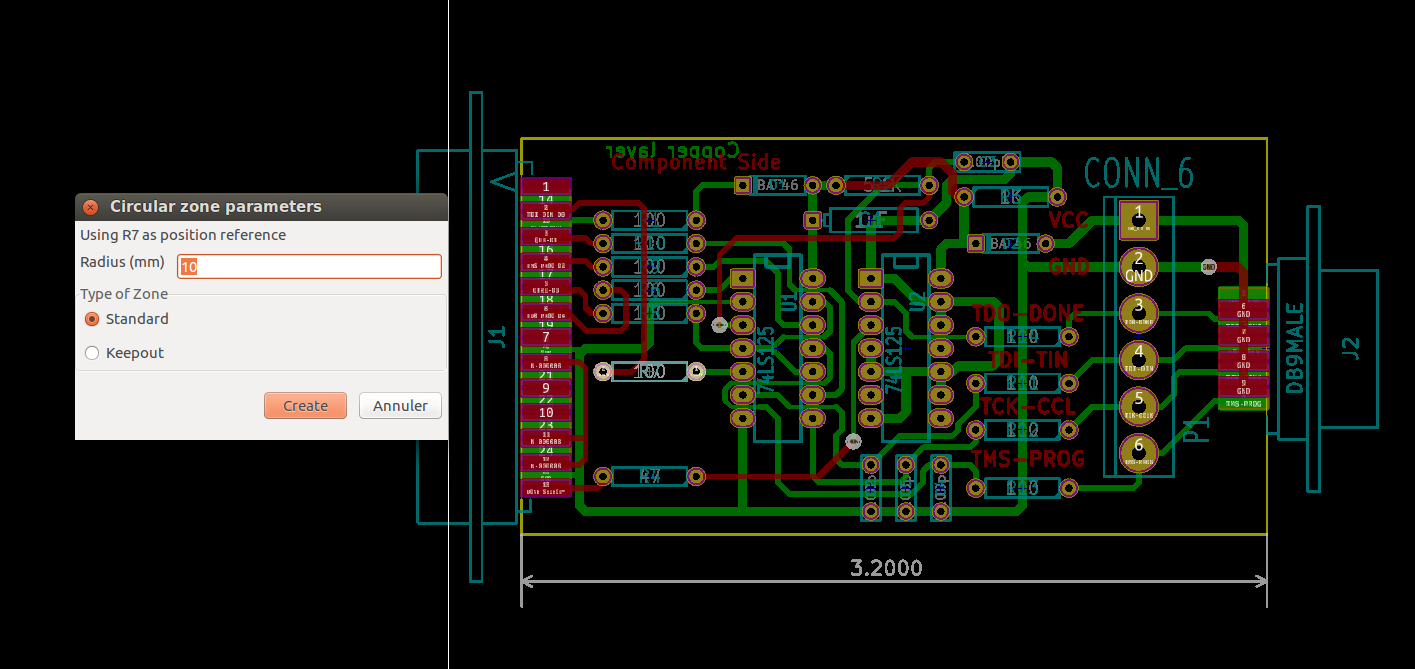The height and width of the screenshot is (669, 1415).
Task: Close the Circular zone parameters dialog
Action: click(x=90, y=207)
